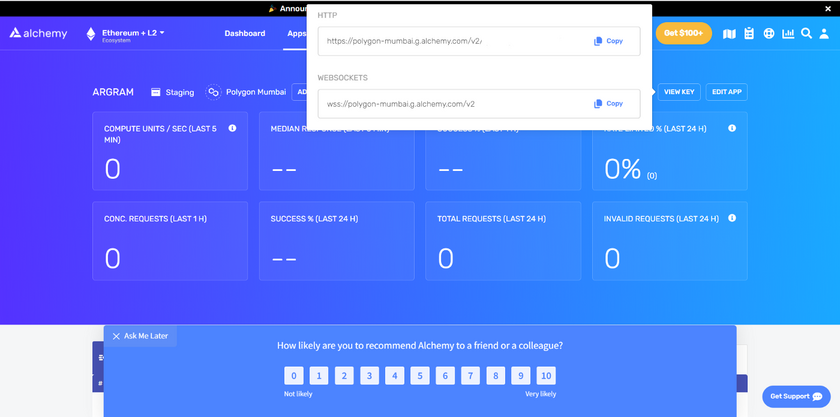Click the Get $100+ button
Viewport: 840px width, 417px height.
tap(684, 33)
